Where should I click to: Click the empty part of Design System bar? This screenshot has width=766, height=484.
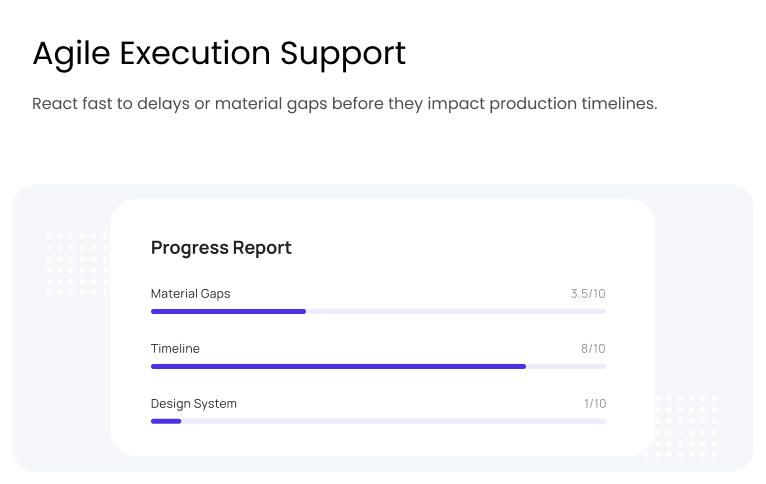[394, 421]
